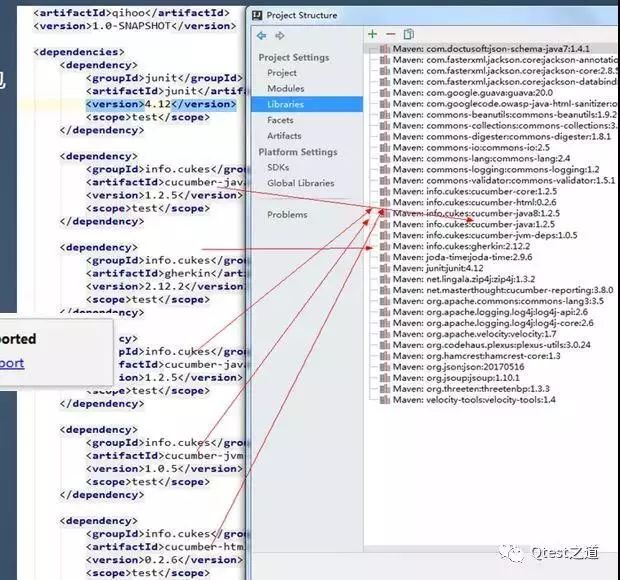Click library icon beside joda-time entry
Image resolution: width=620 pixels, height=580 pixels.
(x=385, y=257)
